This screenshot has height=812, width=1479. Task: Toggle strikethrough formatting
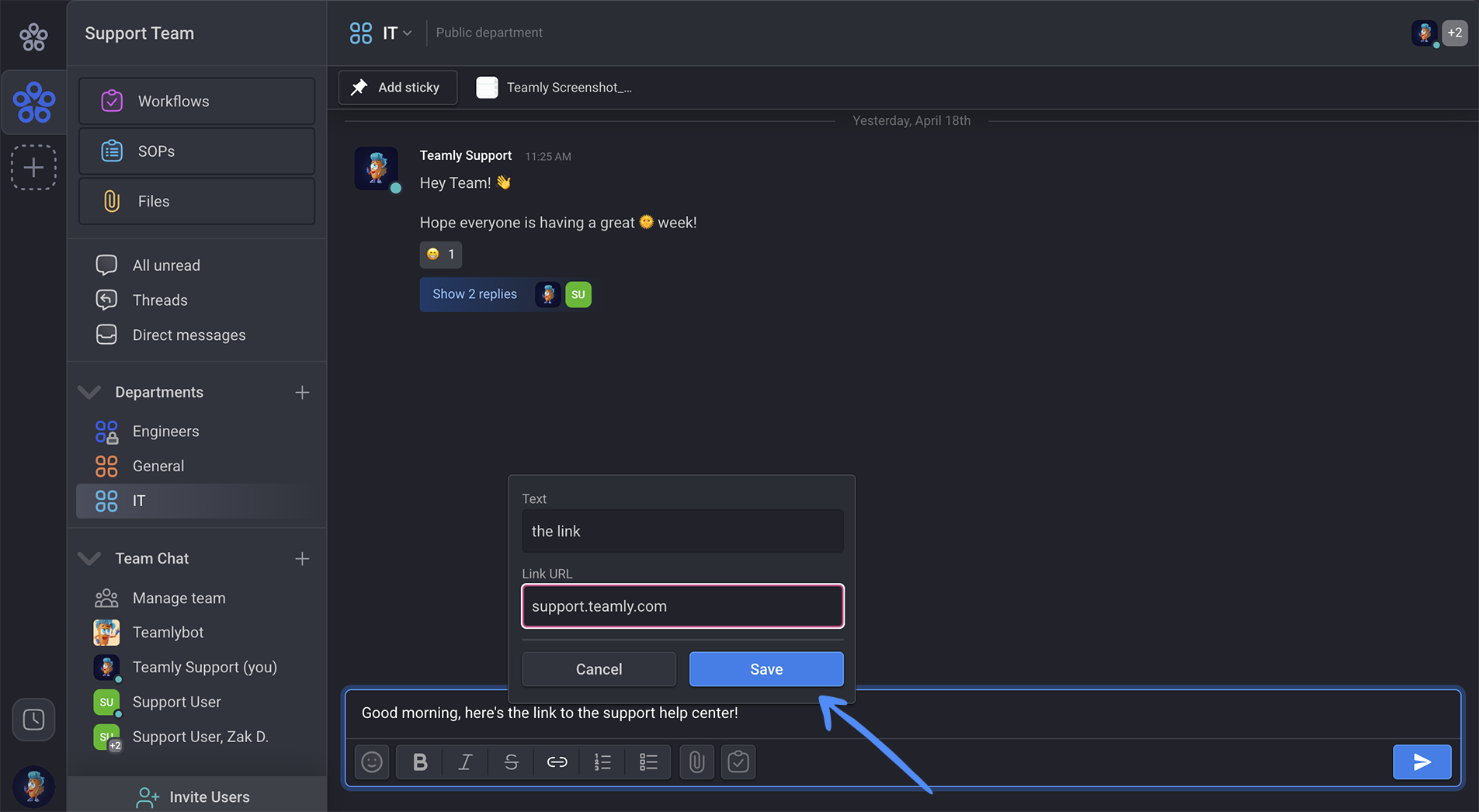pos(511,762)
